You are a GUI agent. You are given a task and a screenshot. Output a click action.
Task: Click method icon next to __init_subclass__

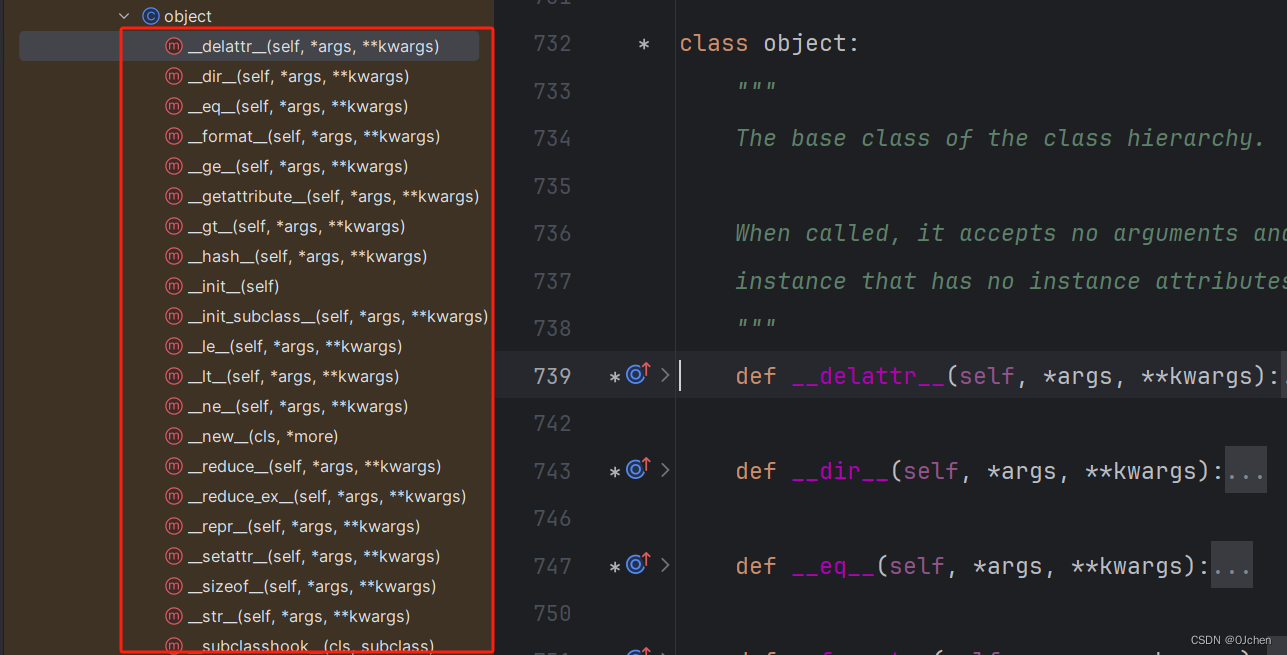(173, 316)
